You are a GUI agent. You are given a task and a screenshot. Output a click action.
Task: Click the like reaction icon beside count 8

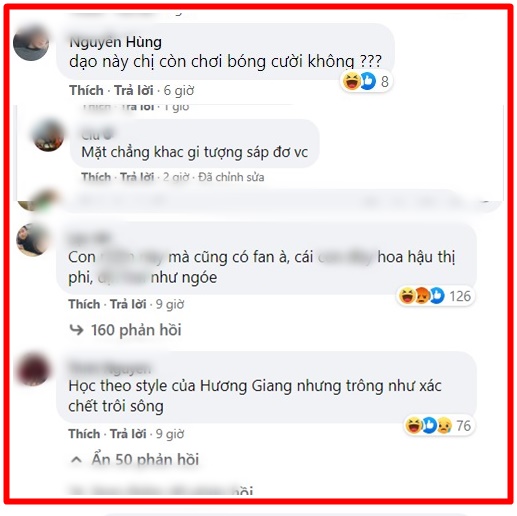pyautogui.click(x=368, y=81)
